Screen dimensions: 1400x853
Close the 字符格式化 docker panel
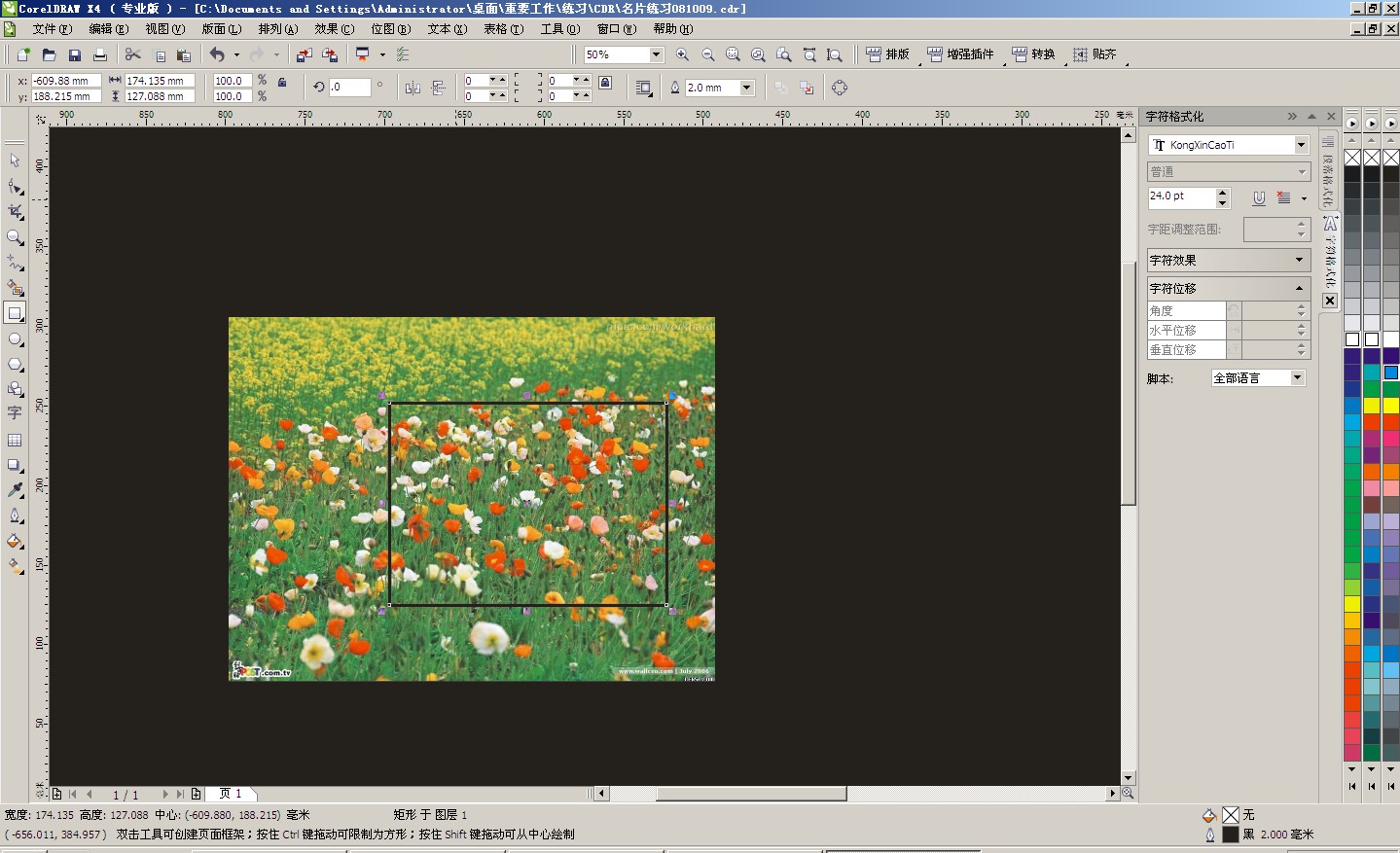point(1331,117)
